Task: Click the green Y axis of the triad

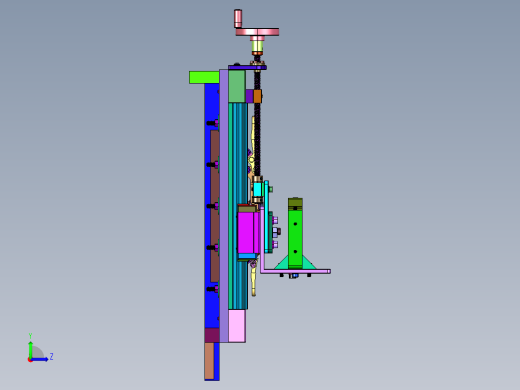Action: pyautogui.click(x=30, y=350)
